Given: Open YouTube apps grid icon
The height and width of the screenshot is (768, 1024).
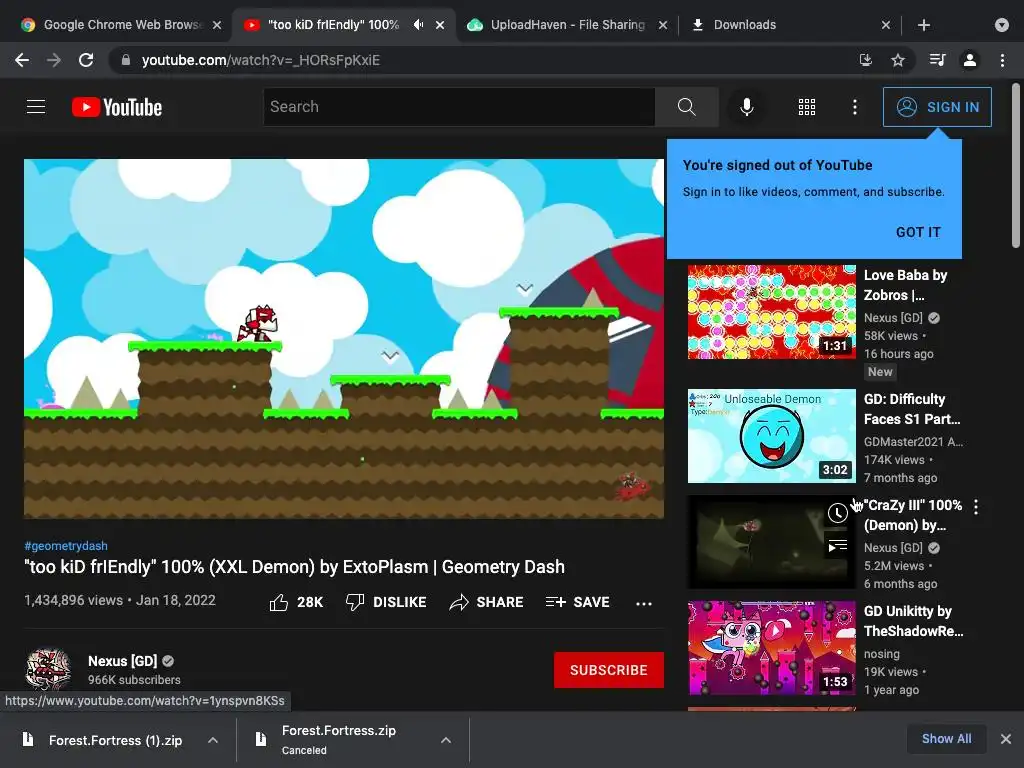Looking at the screenshot, I should (807, 106).
